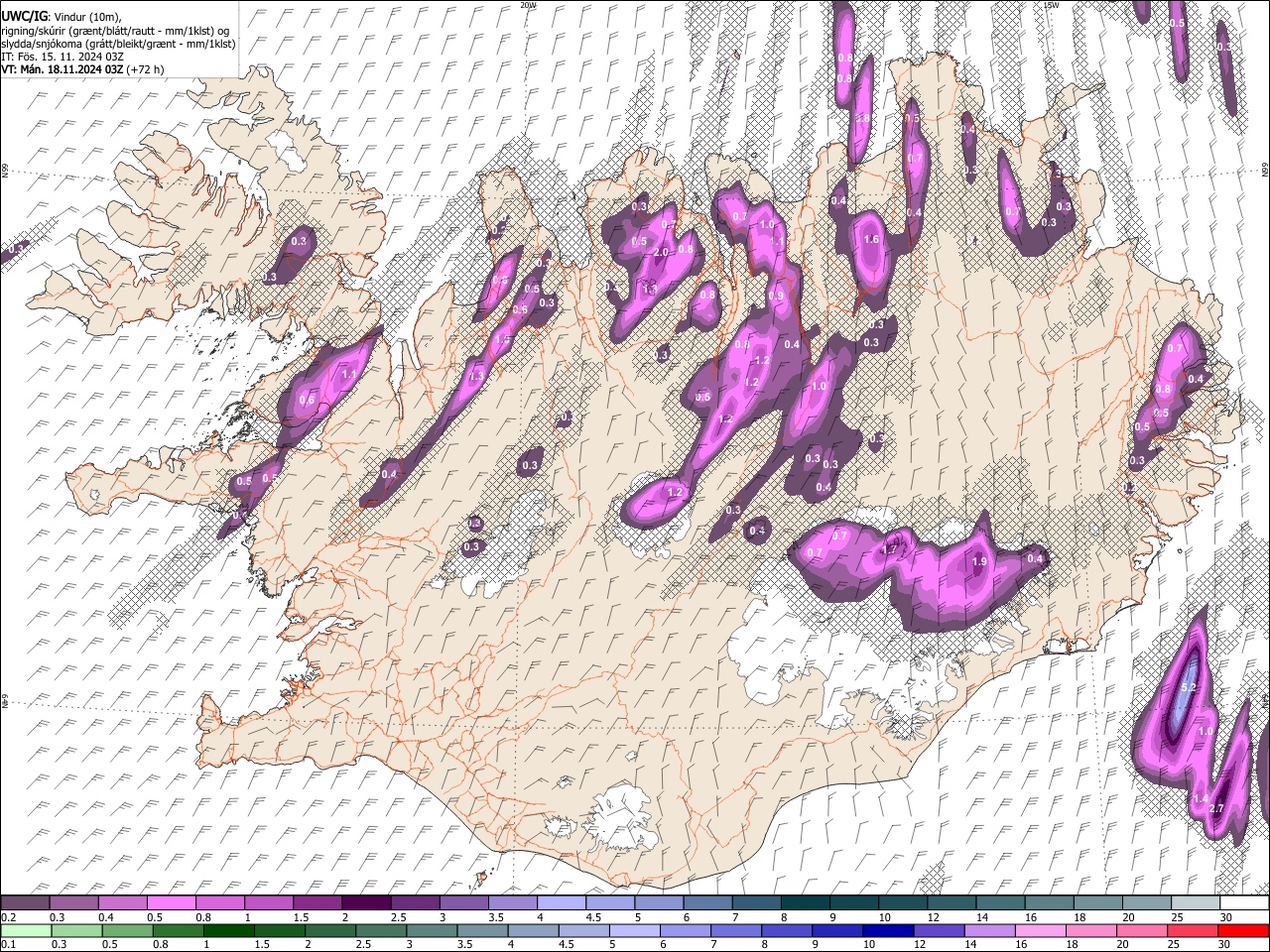1270x952 pixels.
Task: Click the top-row swatch between 9 and 10
Action: click(854, 903)
